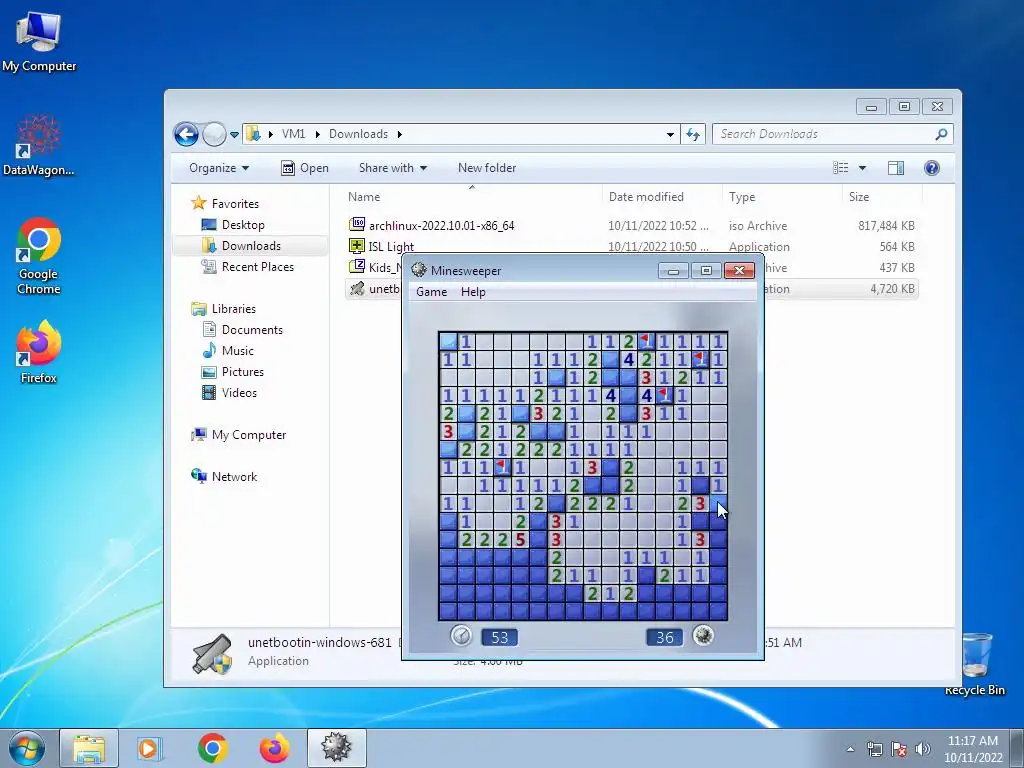
Task: Click the Chrome icon on the taskbar
Action: (212, 748)
